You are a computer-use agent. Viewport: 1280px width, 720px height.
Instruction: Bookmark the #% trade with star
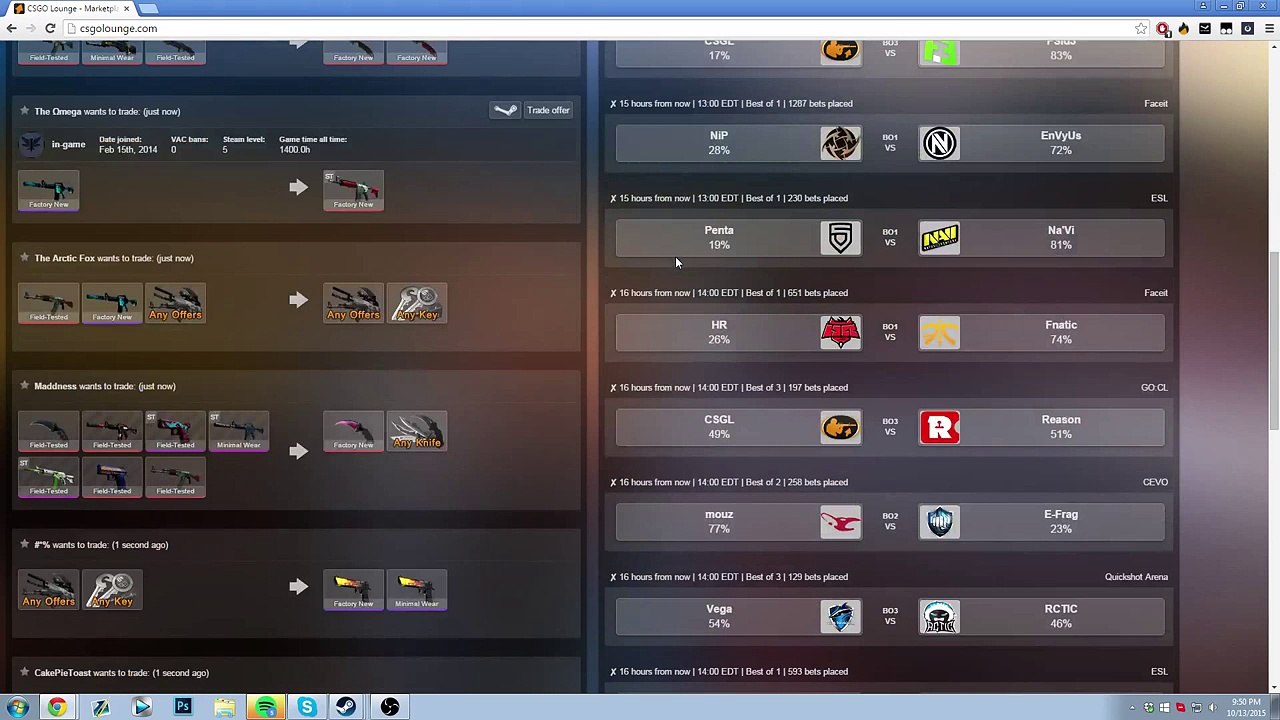24,545
